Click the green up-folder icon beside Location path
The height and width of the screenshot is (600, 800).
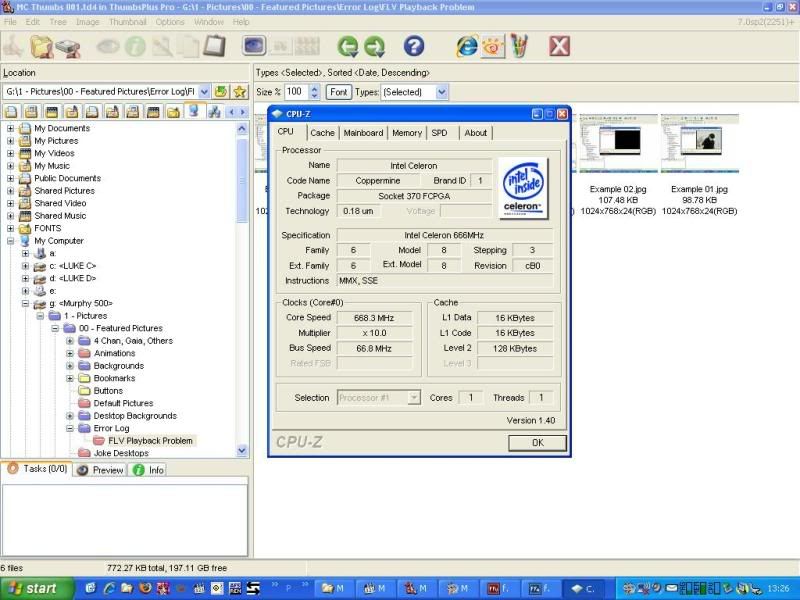[220, 92]
